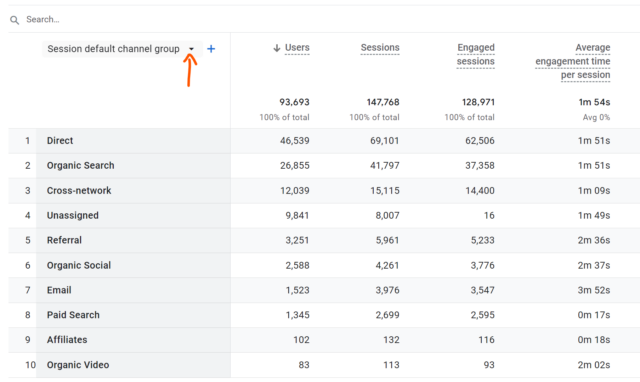This screenshot has height=382, width=640.
Task: Click Affiliates sessions value 132
Action: (x=391, y=340)
